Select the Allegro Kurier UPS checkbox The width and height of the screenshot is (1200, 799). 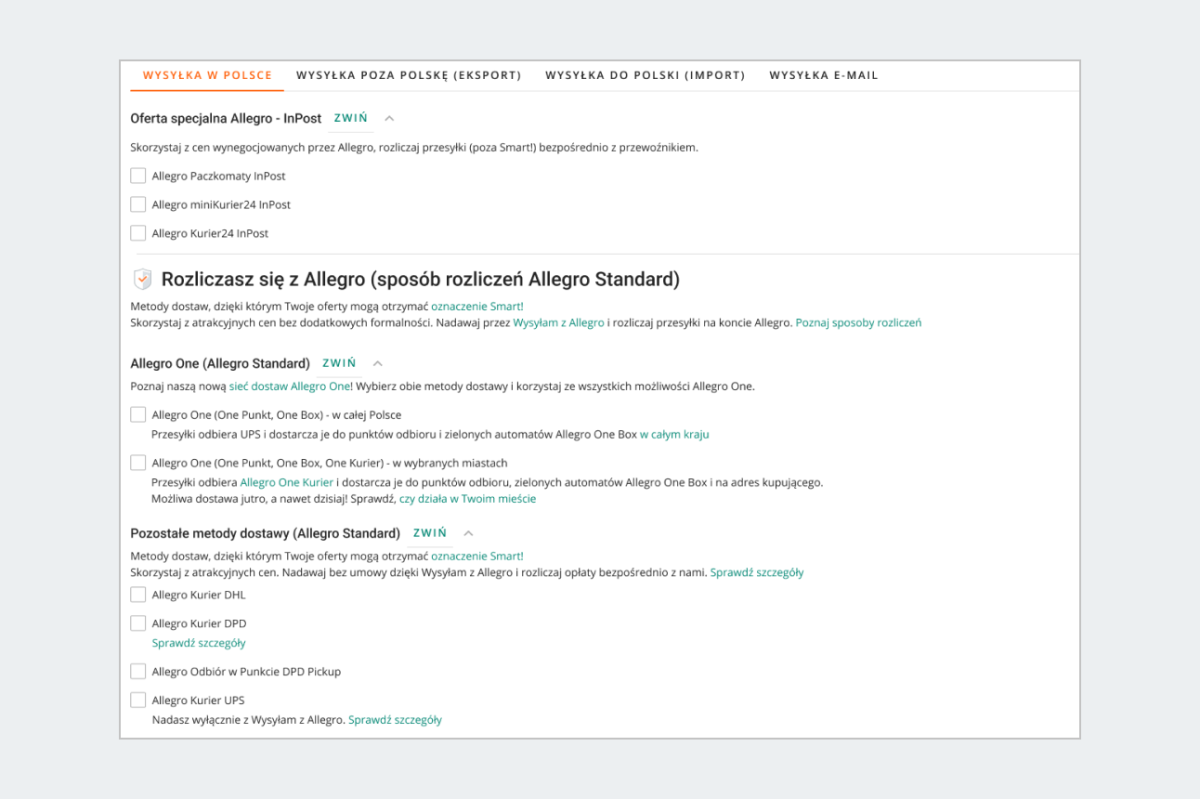pos(138,700)
